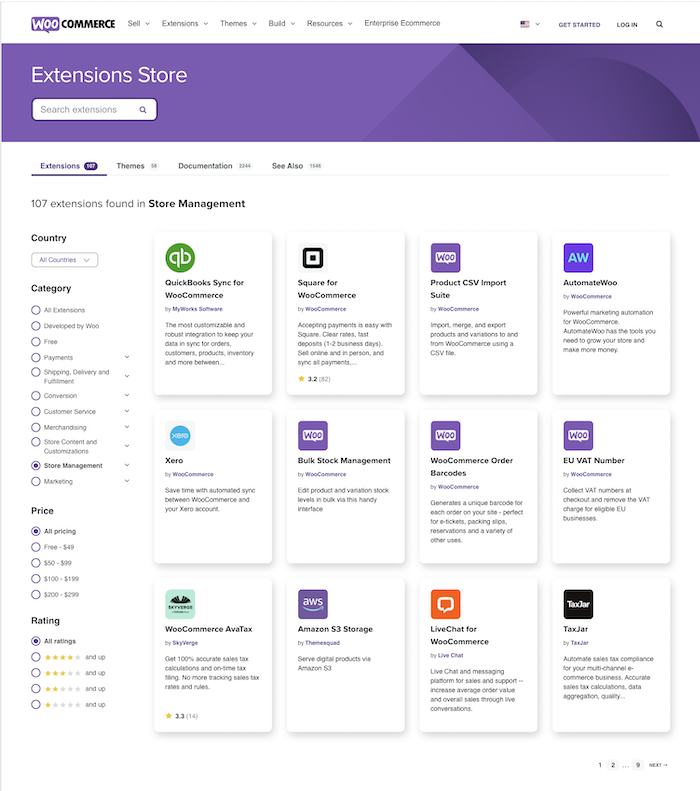Screen dimensions: 700x791
Task: Open the AutomateWoo AW logo icon
Action: (x=578, y=258)
